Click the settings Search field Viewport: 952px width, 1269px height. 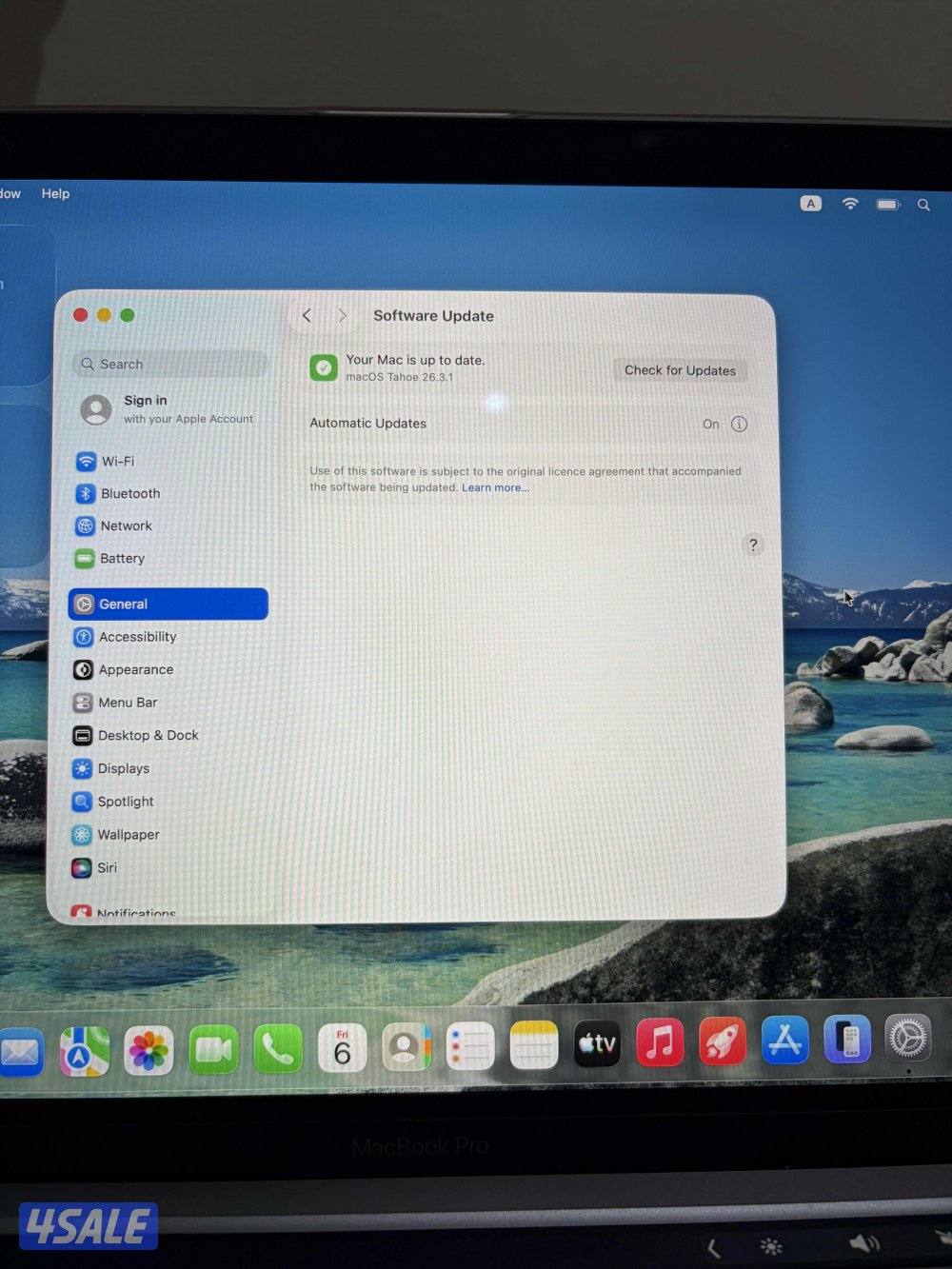[x=171, y=364]
